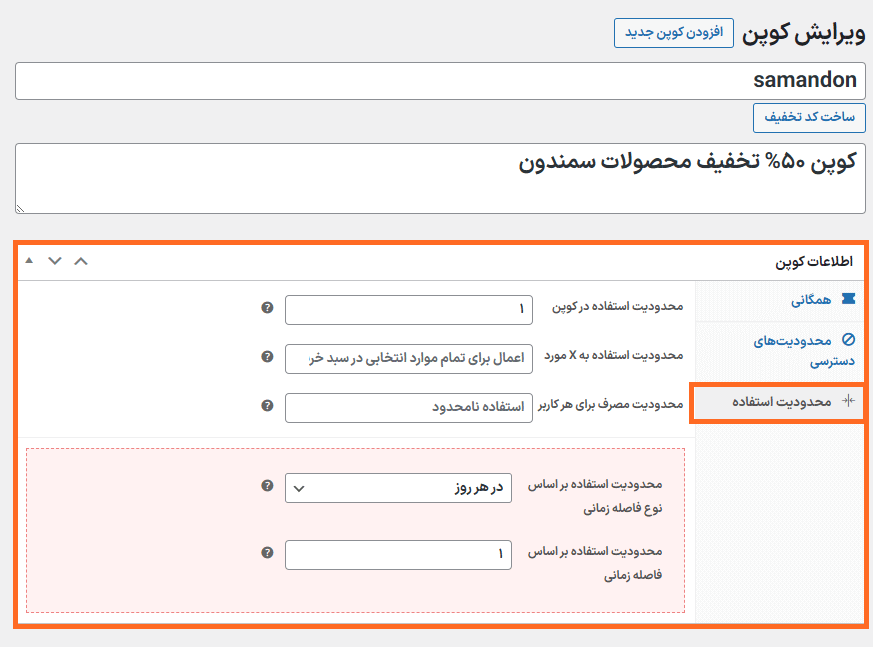Click help icon for محدودیت مصرف برای هر کاربر

pyautogui.click(x=267, y=406)
